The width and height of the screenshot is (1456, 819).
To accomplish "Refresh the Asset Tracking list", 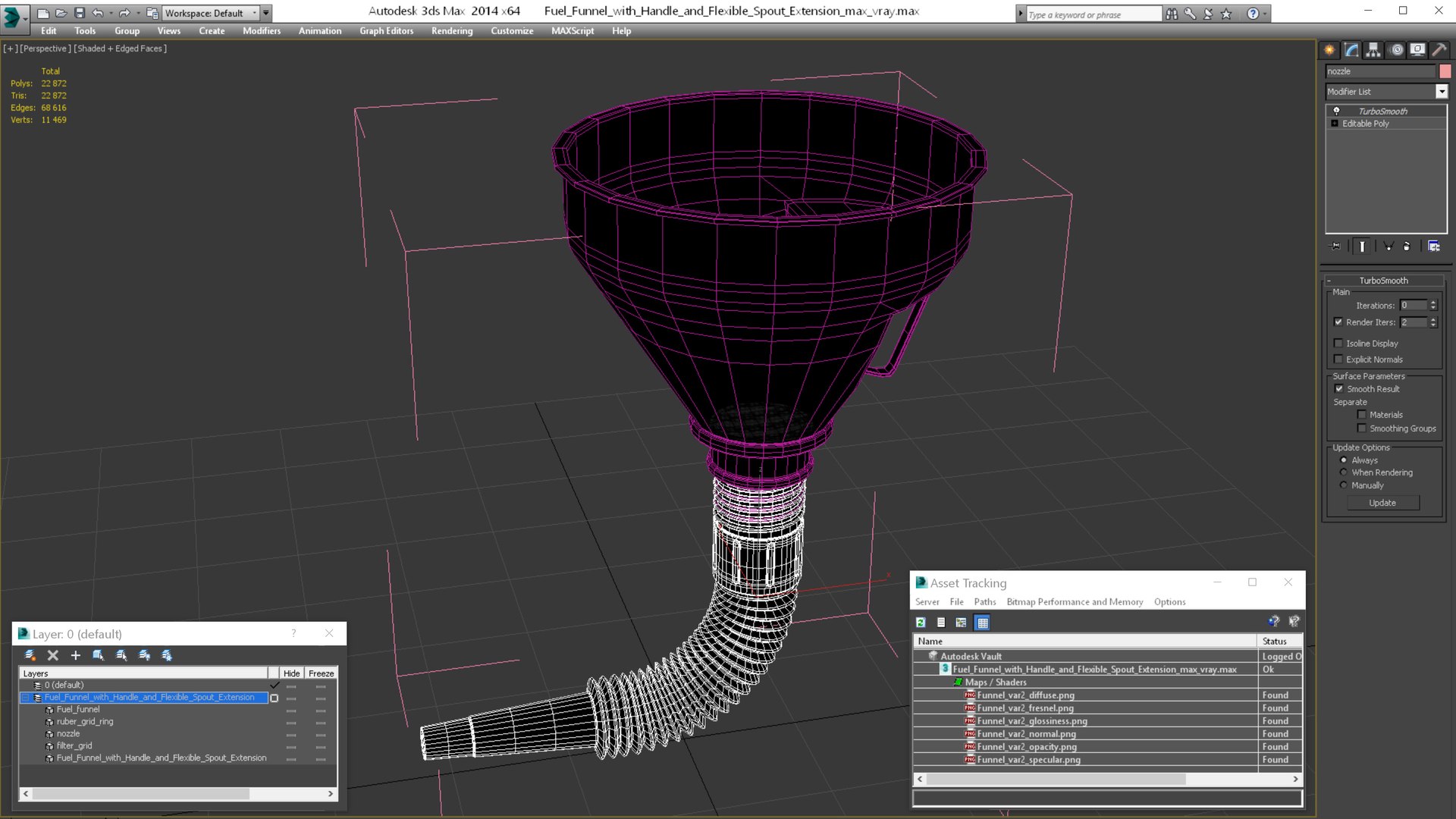I will coord(921,623).
